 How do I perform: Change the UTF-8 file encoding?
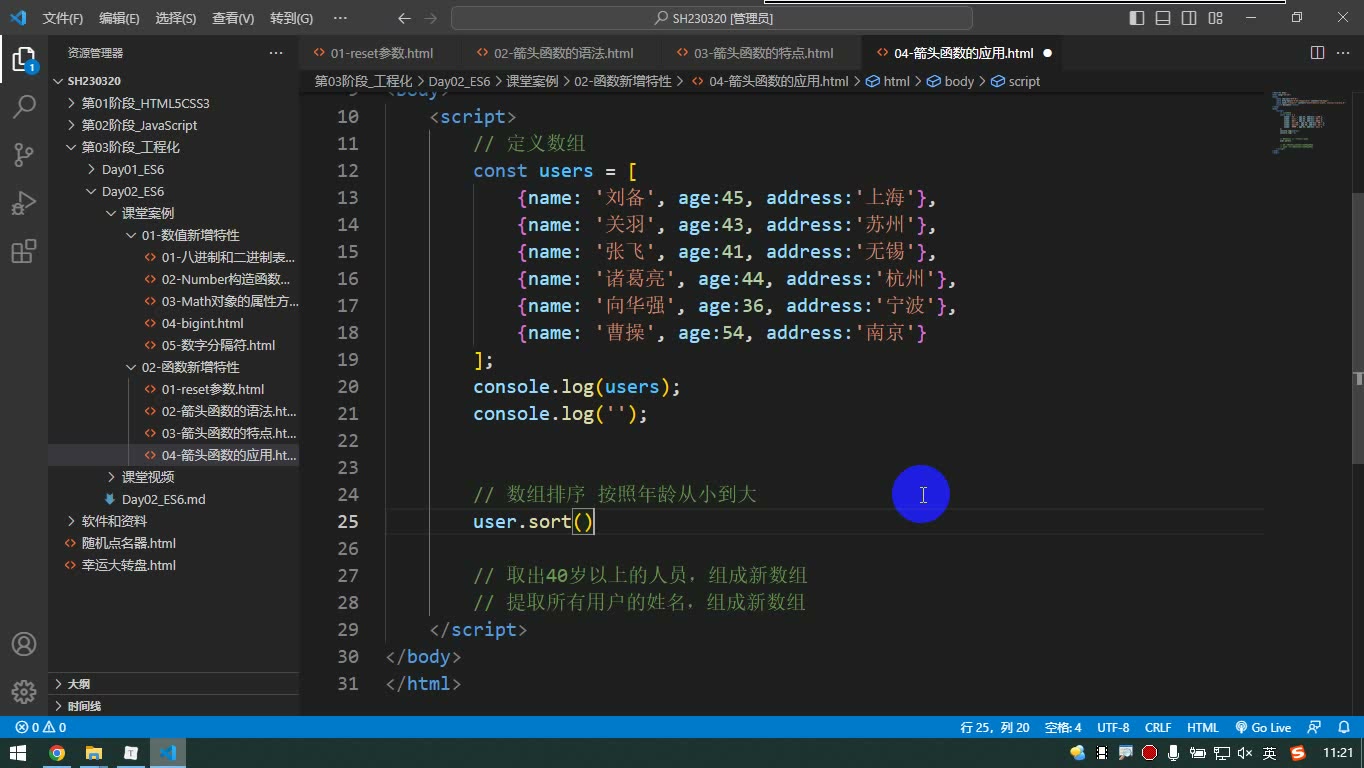click(1113, 728)
